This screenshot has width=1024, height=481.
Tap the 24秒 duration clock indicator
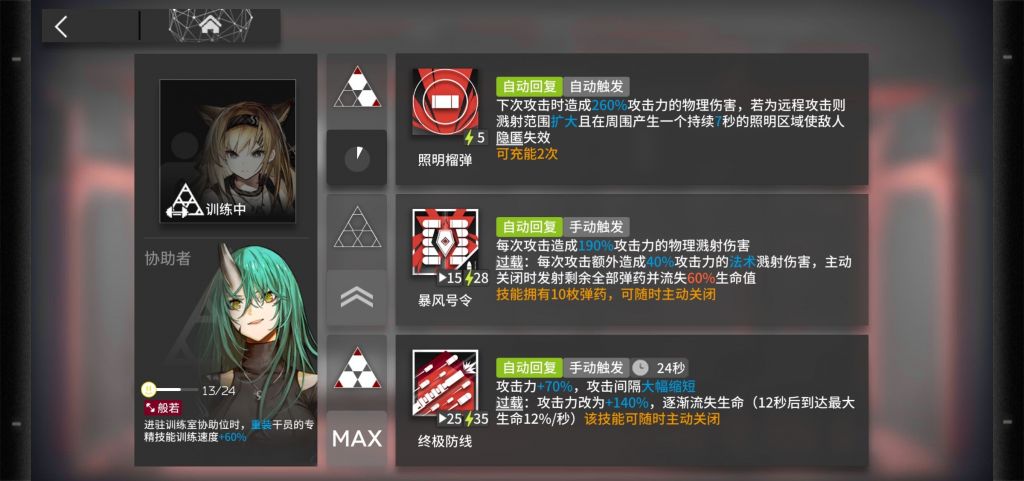coord(660,367)
